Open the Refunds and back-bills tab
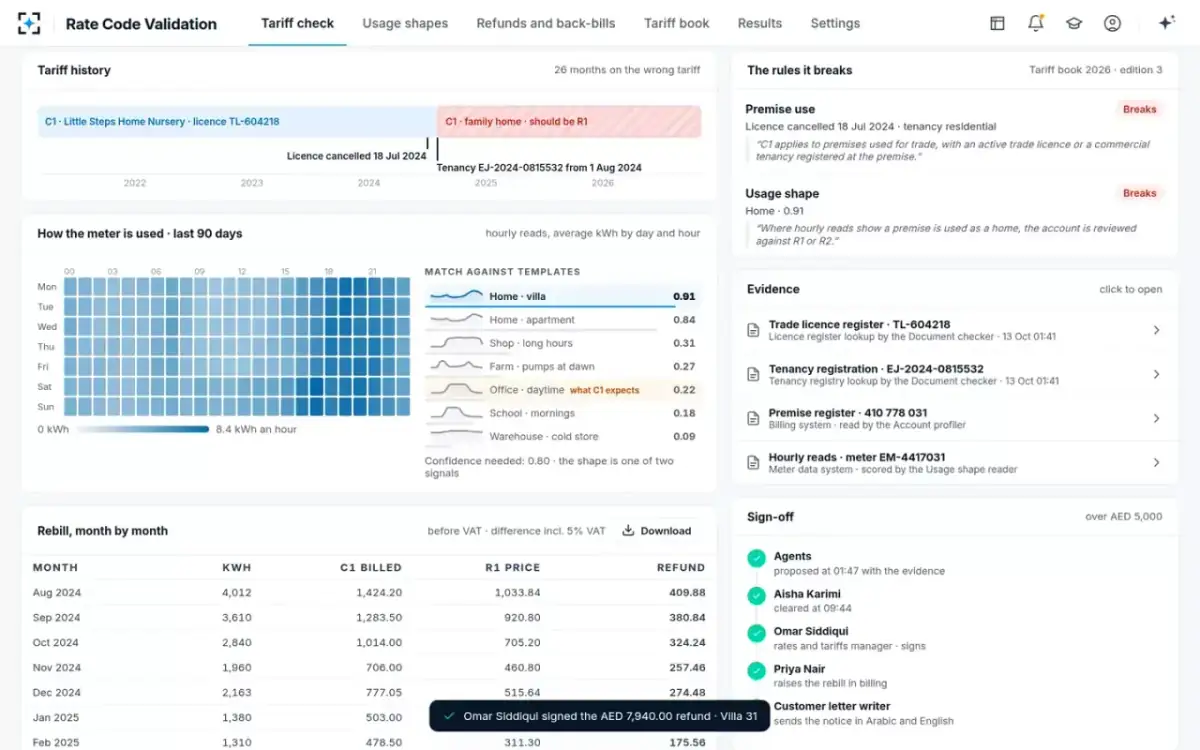This screenshot has height=750, width=1200. (x=546, y=23)
